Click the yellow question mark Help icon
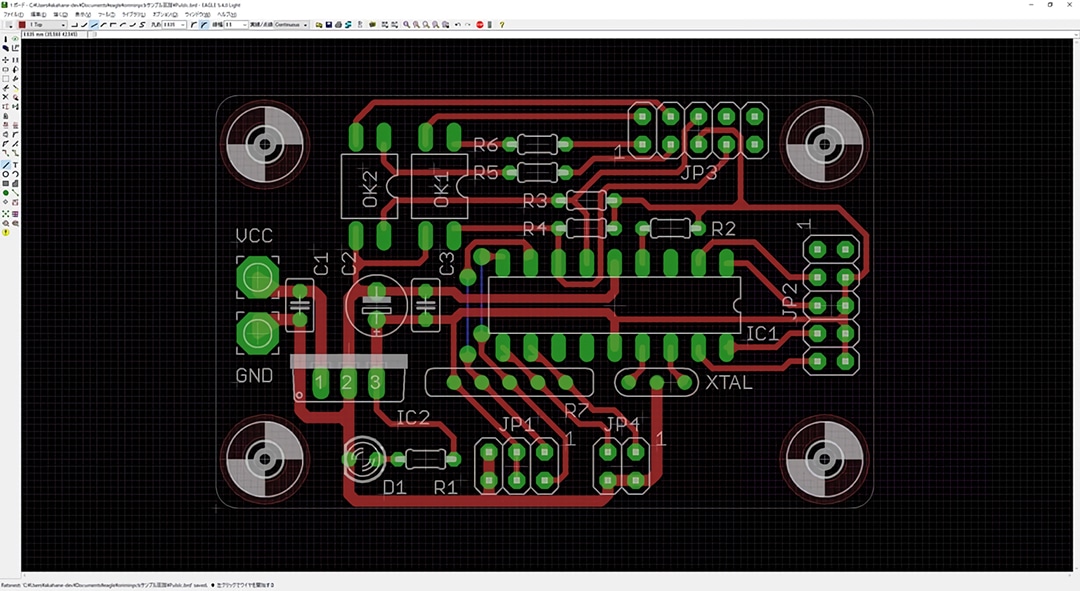Image resolution: width=1080 pixels, height=591 pixels. coord(501,24)
